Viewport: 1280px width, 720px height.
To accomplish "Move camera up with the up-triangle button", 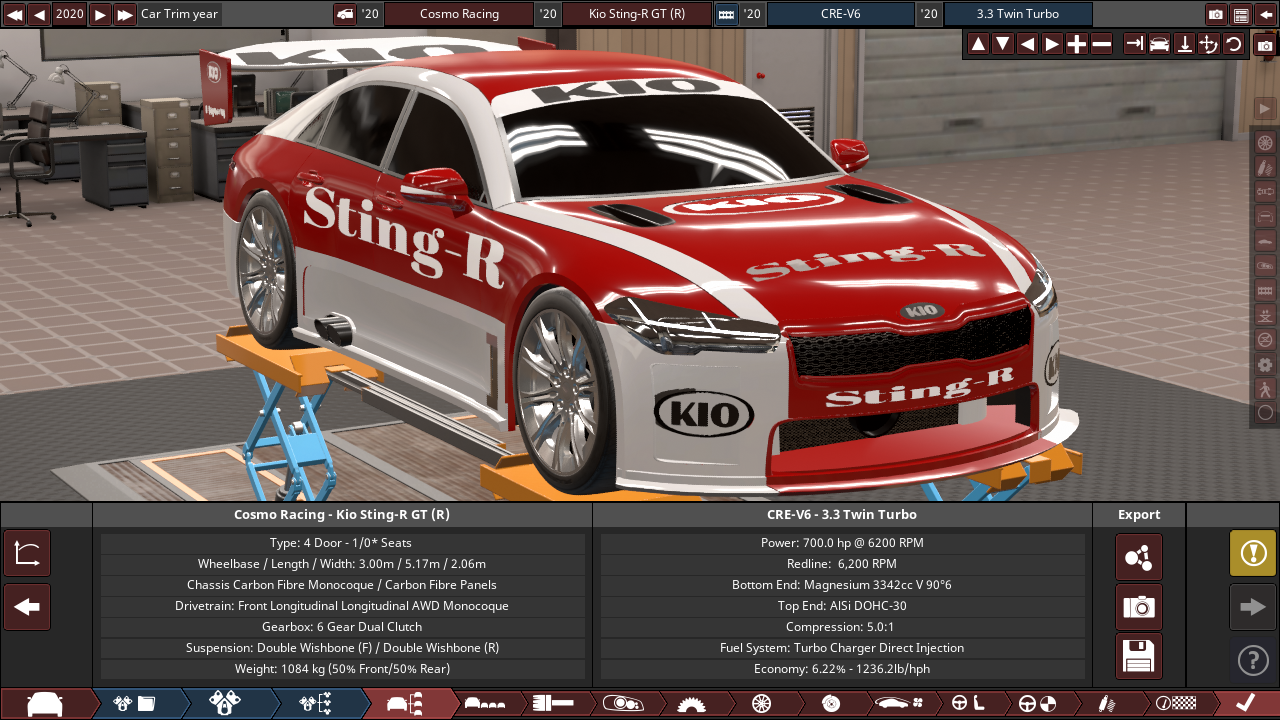I will coord(978,44).
